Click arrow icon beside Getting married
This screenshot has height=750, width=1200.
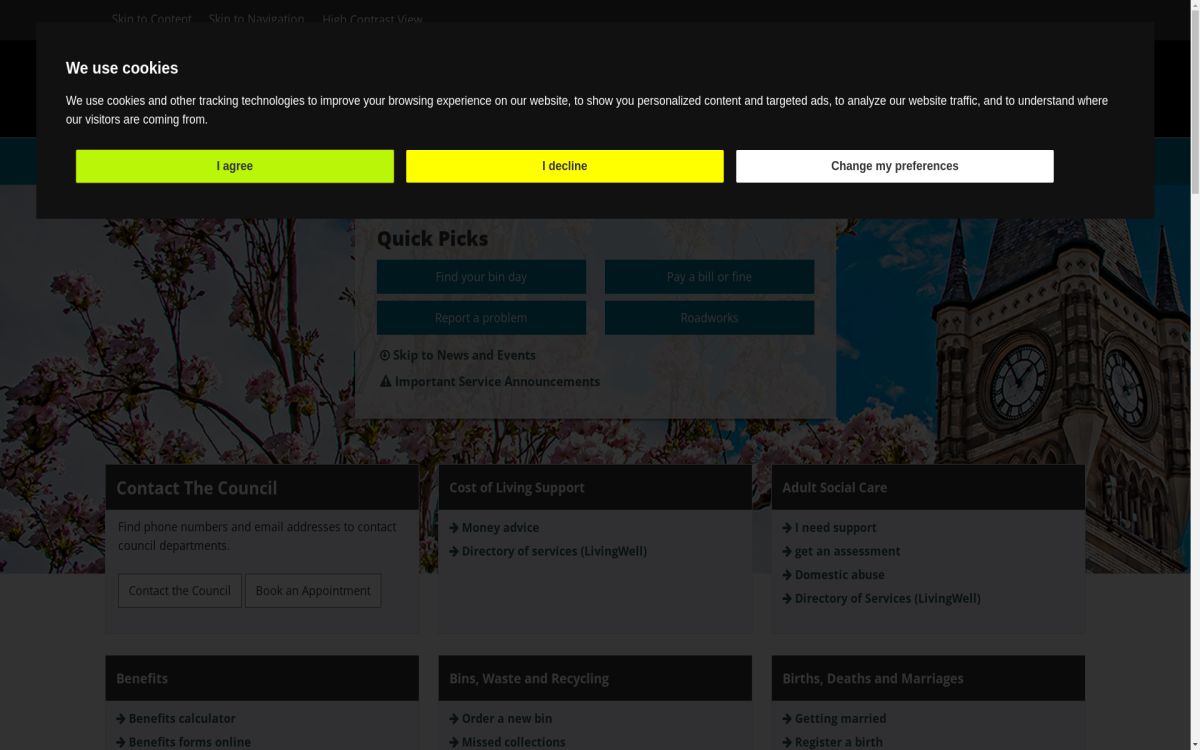[787, 719]
